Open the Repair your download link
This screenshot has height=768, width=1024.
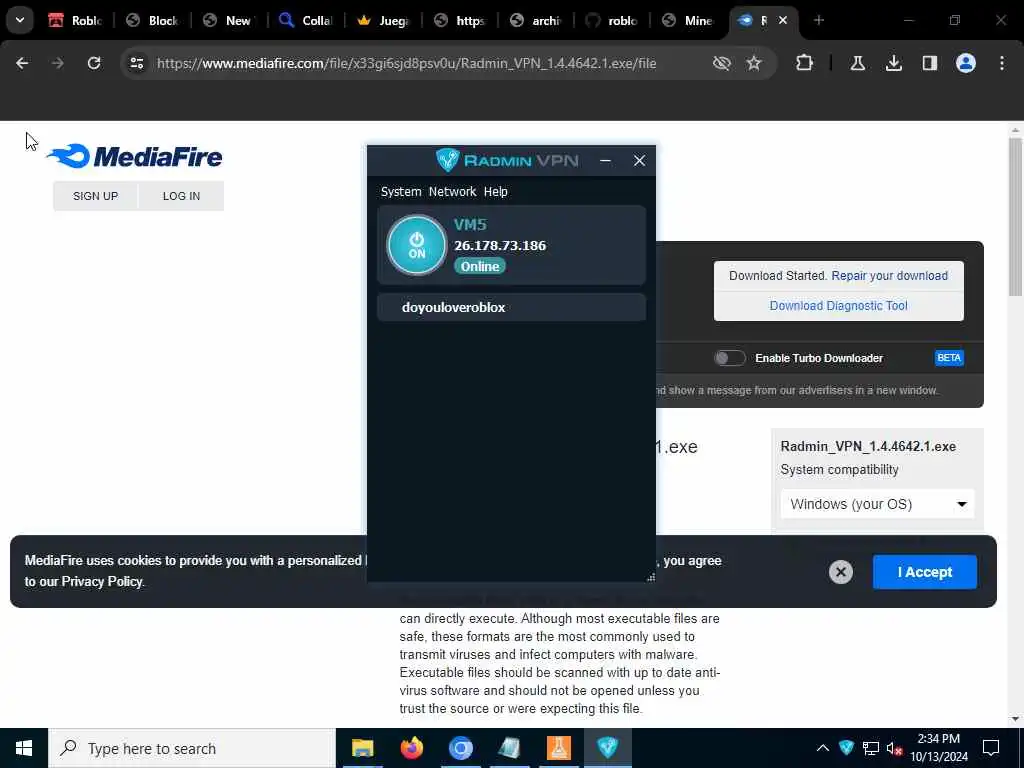click(889, 276)
